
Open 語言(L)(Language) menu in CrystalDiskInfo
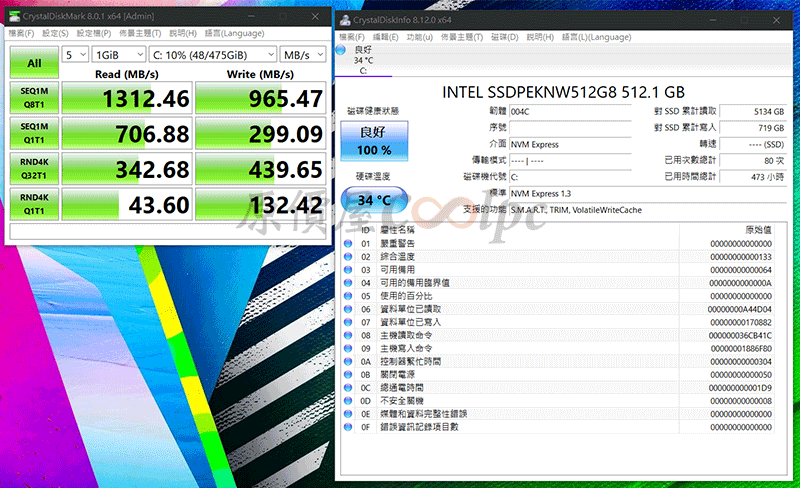(x=596, y=37)
